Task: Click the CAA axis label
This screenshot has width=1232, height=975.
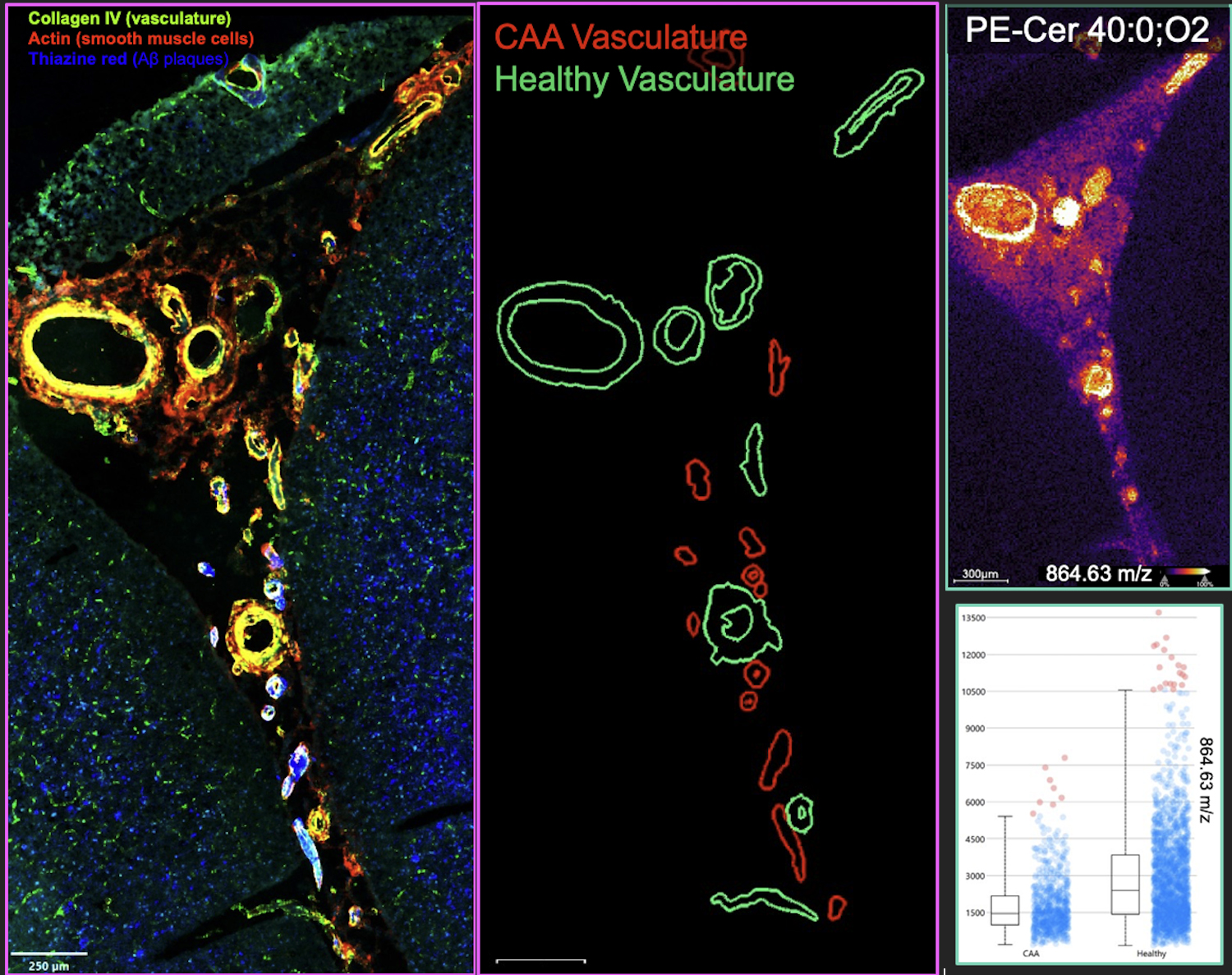Action: (x=1031, y=954)
